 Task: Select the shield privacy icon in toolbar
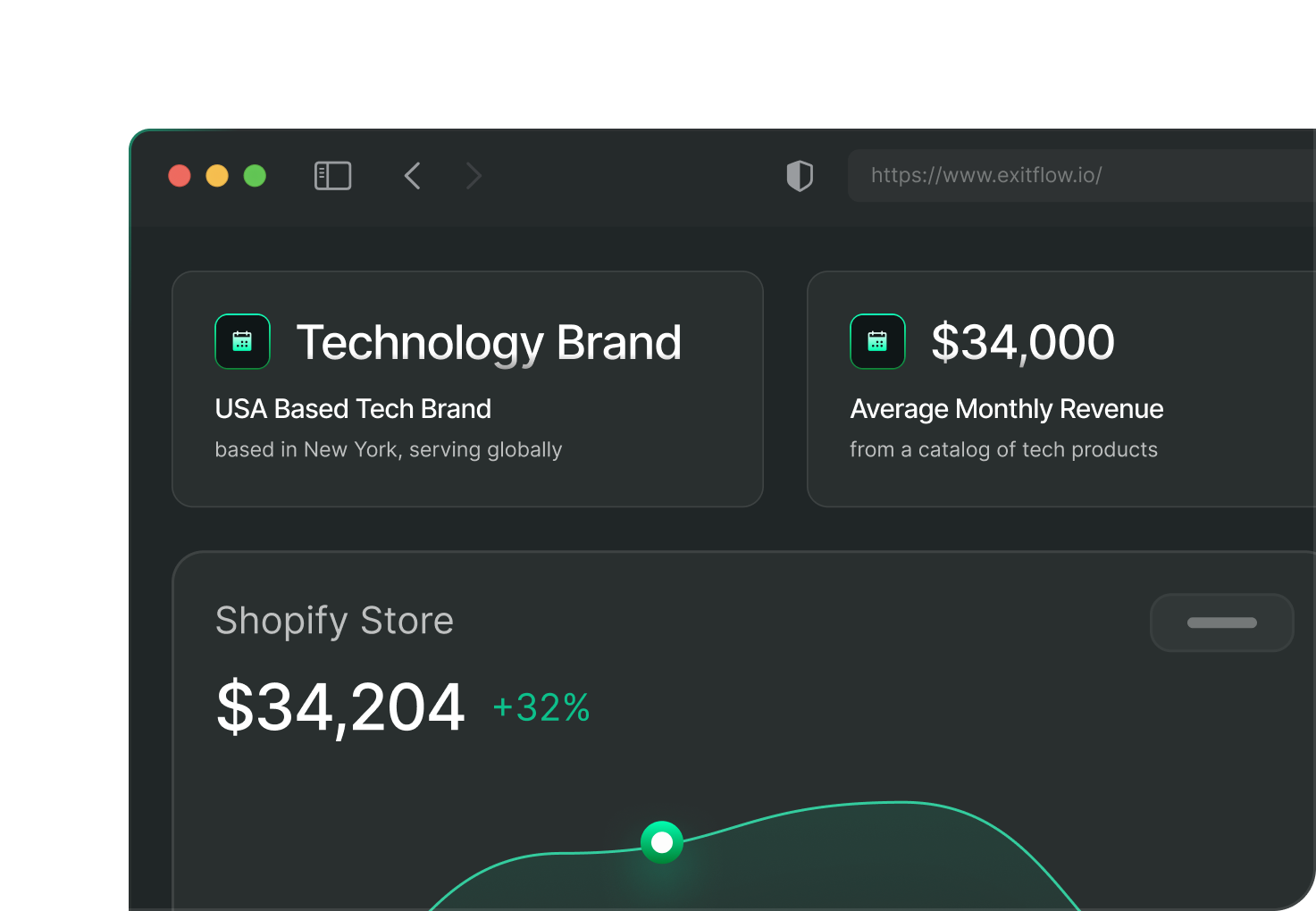point(800,175)
